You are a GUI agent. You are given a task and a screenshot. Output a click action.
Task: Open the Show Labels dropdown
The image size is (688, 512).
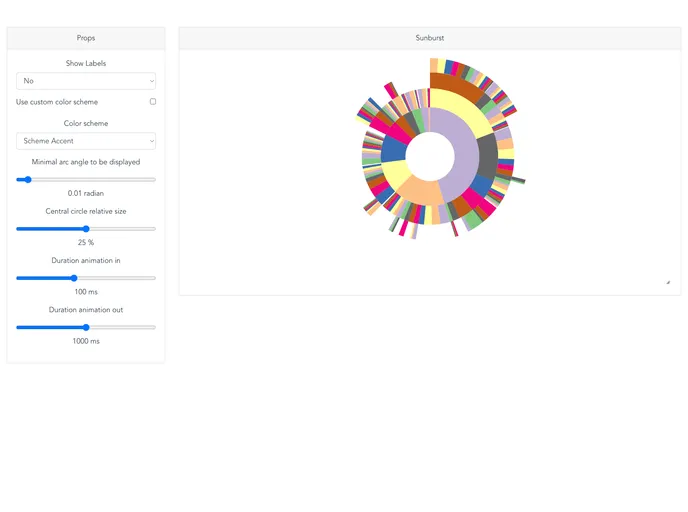[86, 81]
